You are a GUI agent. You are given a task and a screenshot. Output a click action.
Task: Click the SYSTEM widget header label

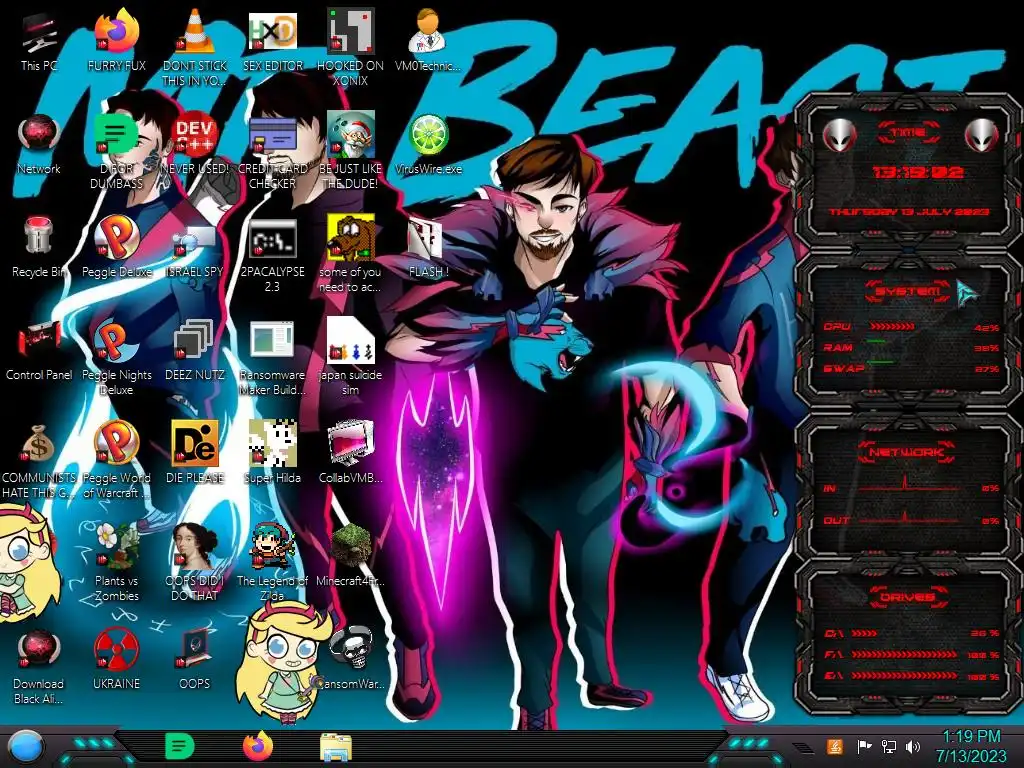tap(908, 291)
